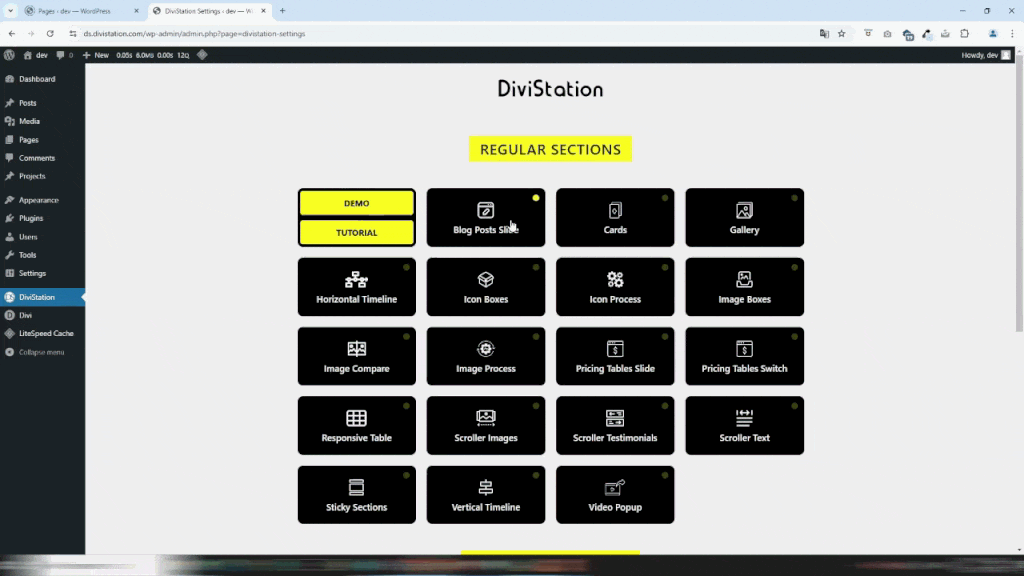Open the Icon Boxes module icon

coord(486,280)
